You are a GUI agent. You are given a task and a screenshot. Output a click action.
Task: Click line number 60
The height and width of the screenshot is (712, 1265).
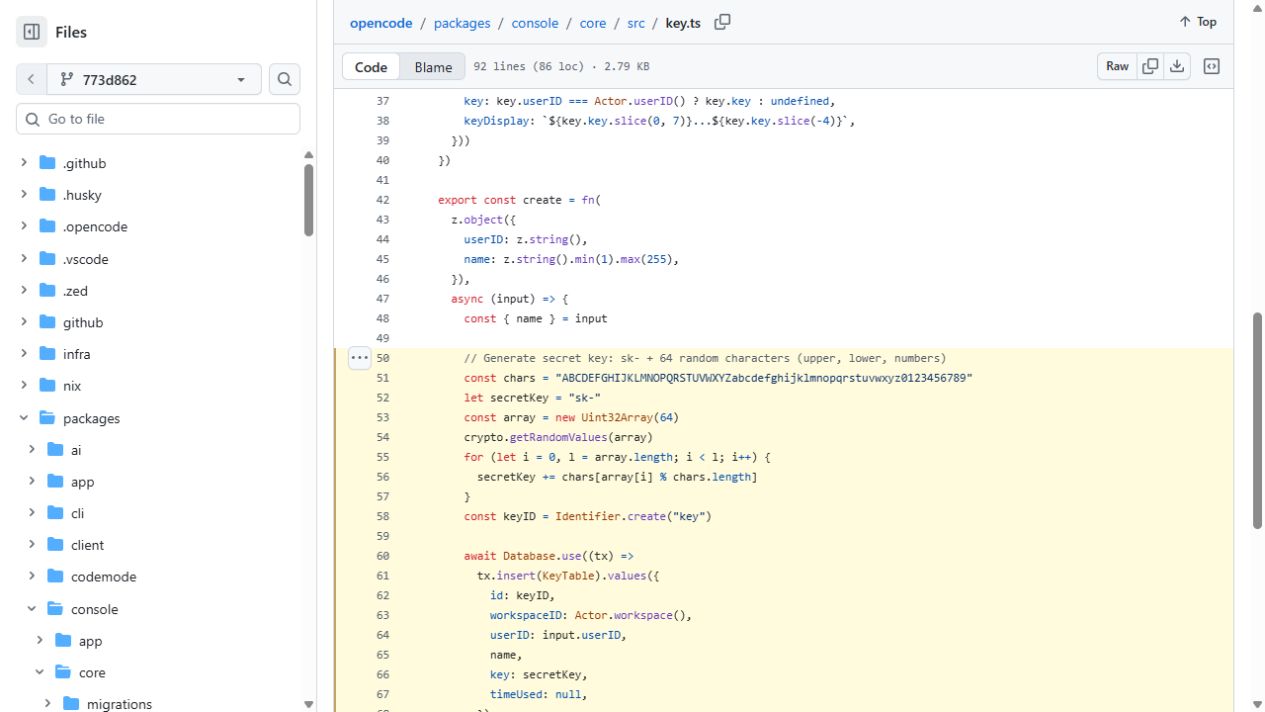382,556
